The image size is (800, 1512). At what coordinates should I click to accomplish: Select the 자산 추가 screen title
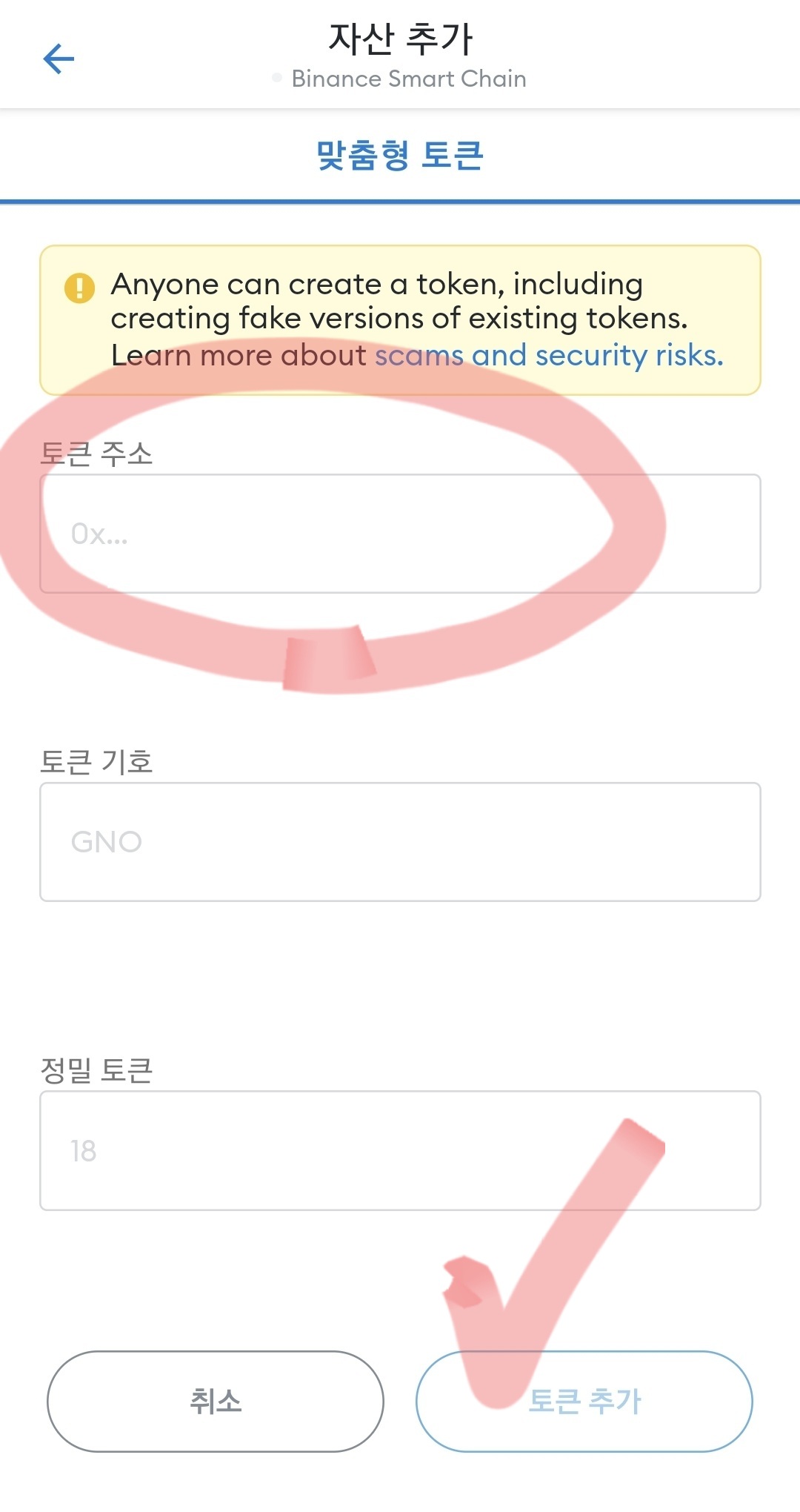400,39
